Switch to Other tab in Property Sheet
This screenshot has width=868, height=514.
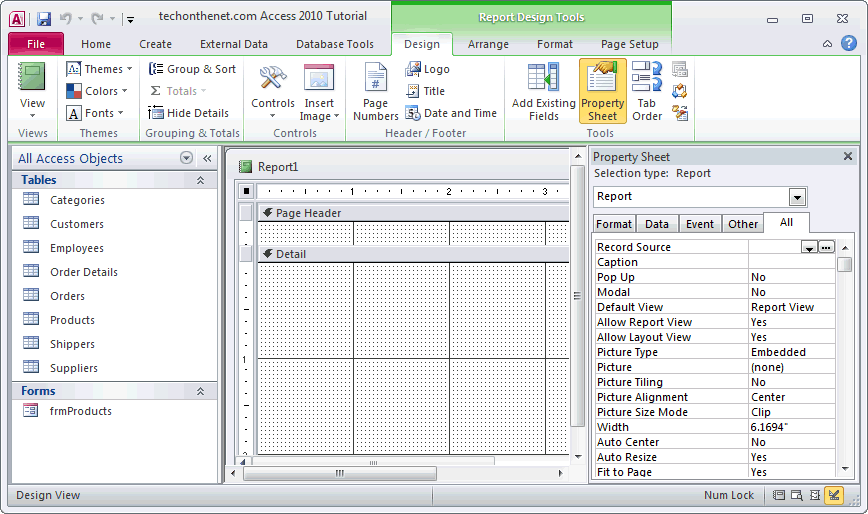743,224
